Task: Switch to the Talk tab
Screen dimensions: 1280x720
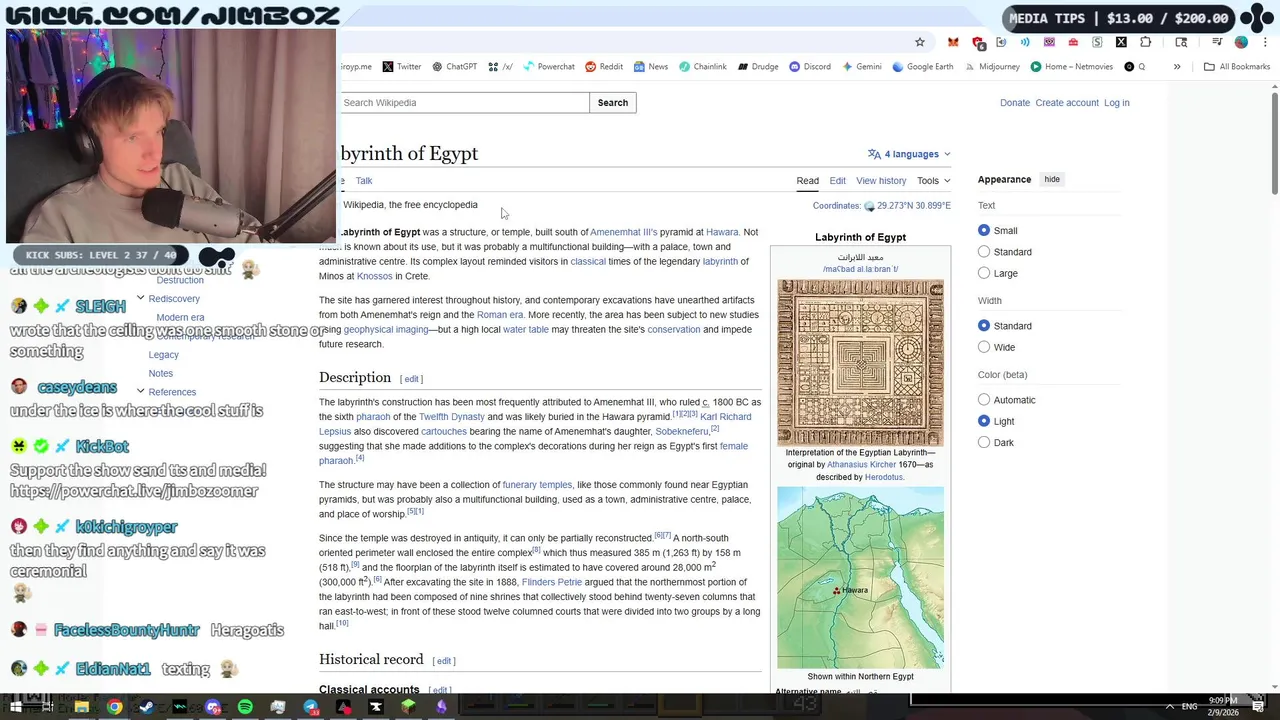Action: 364,181
